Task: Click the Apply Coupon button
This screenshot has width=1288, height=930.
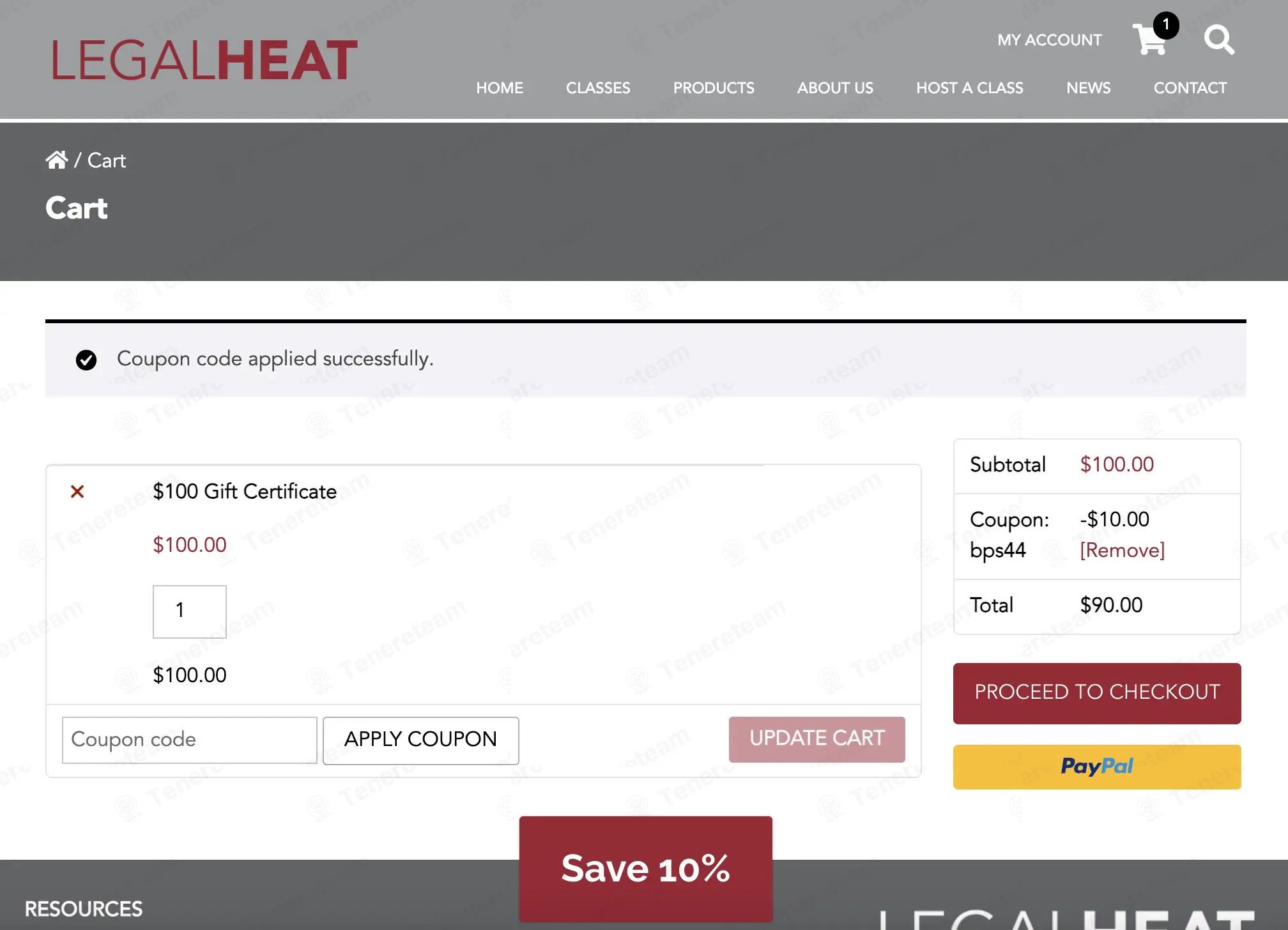Action: pyautogui.click(x=421, y=740)
